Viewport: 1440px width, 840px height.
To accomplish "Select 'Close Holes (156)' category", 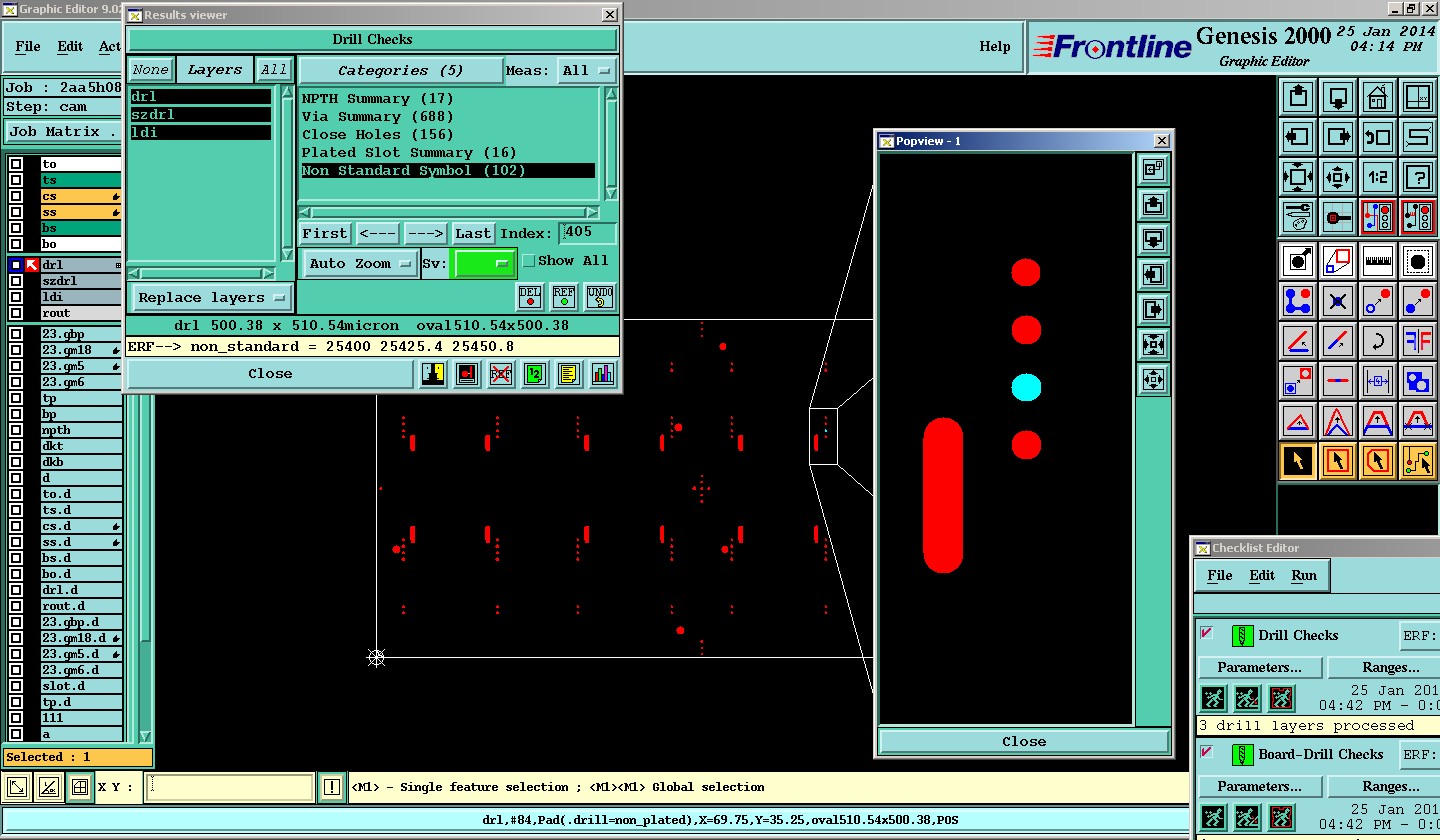I will [378, 135].
